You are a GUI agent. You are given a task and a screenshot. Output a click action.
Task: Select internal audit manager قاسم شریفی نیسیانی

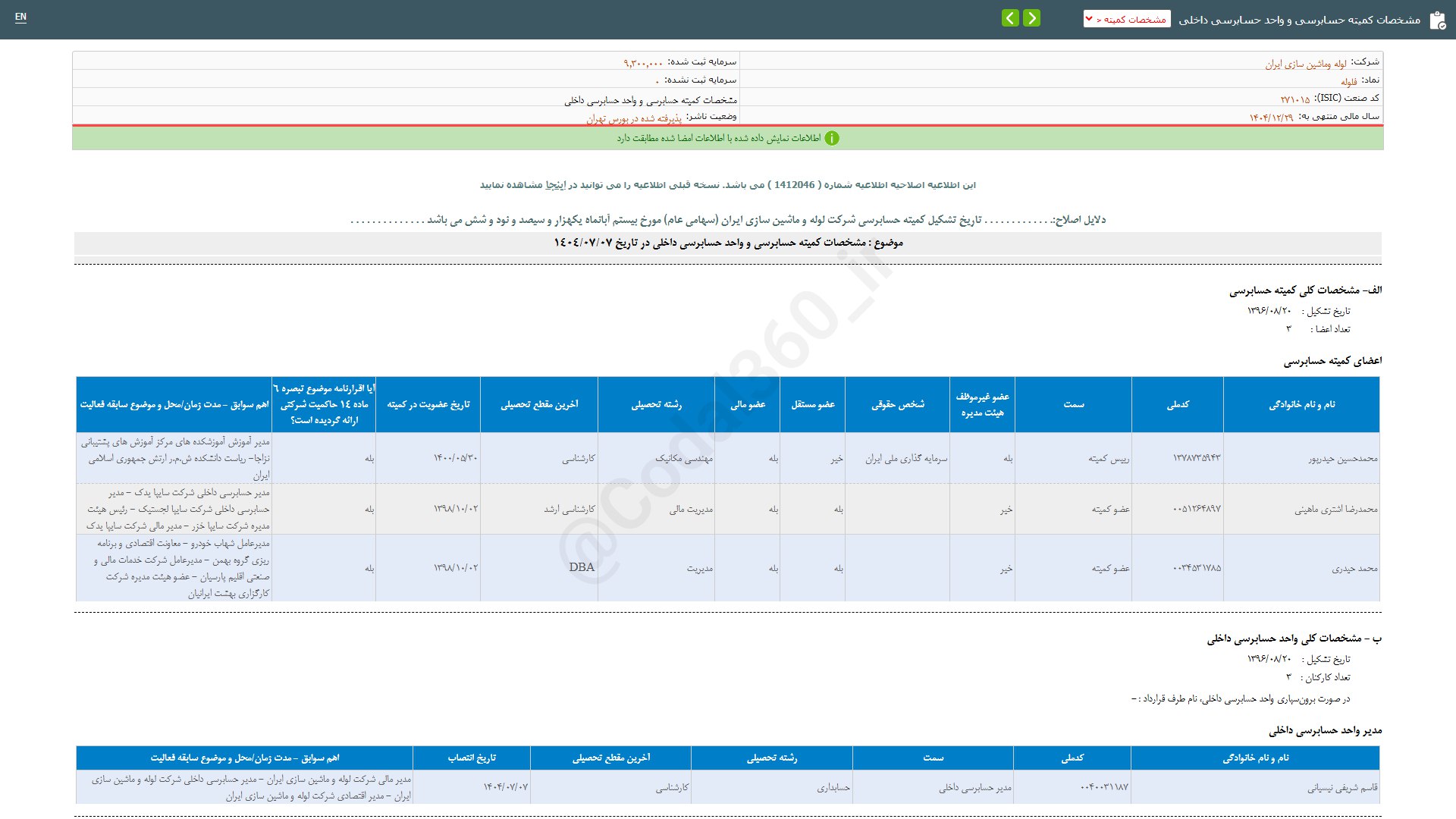pyautogui.click(x=1341, y=788)
